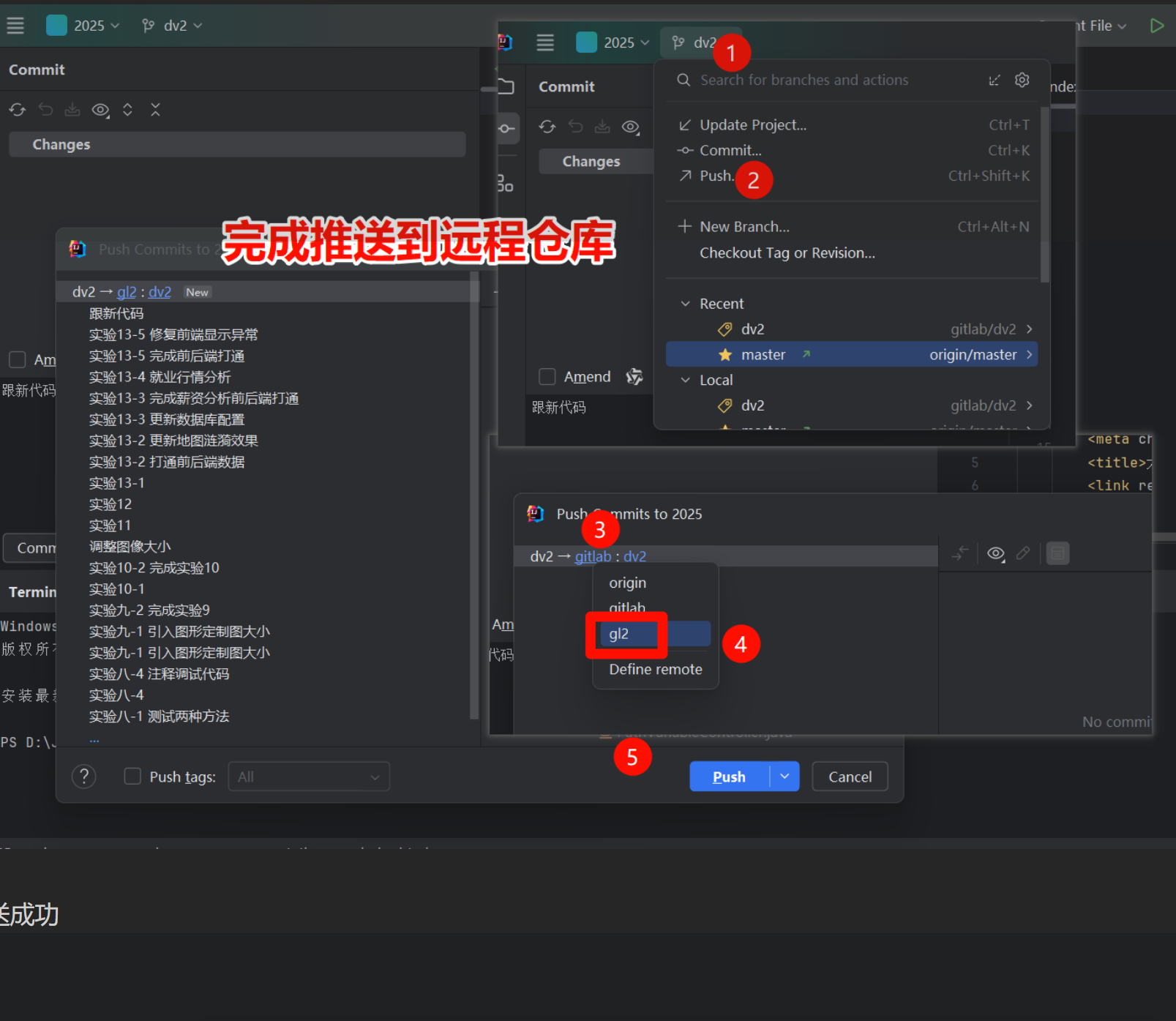Click the Refresh icon in the inset Commit panel
The image size is (1176, 1021).
click(x=547, y=127)
